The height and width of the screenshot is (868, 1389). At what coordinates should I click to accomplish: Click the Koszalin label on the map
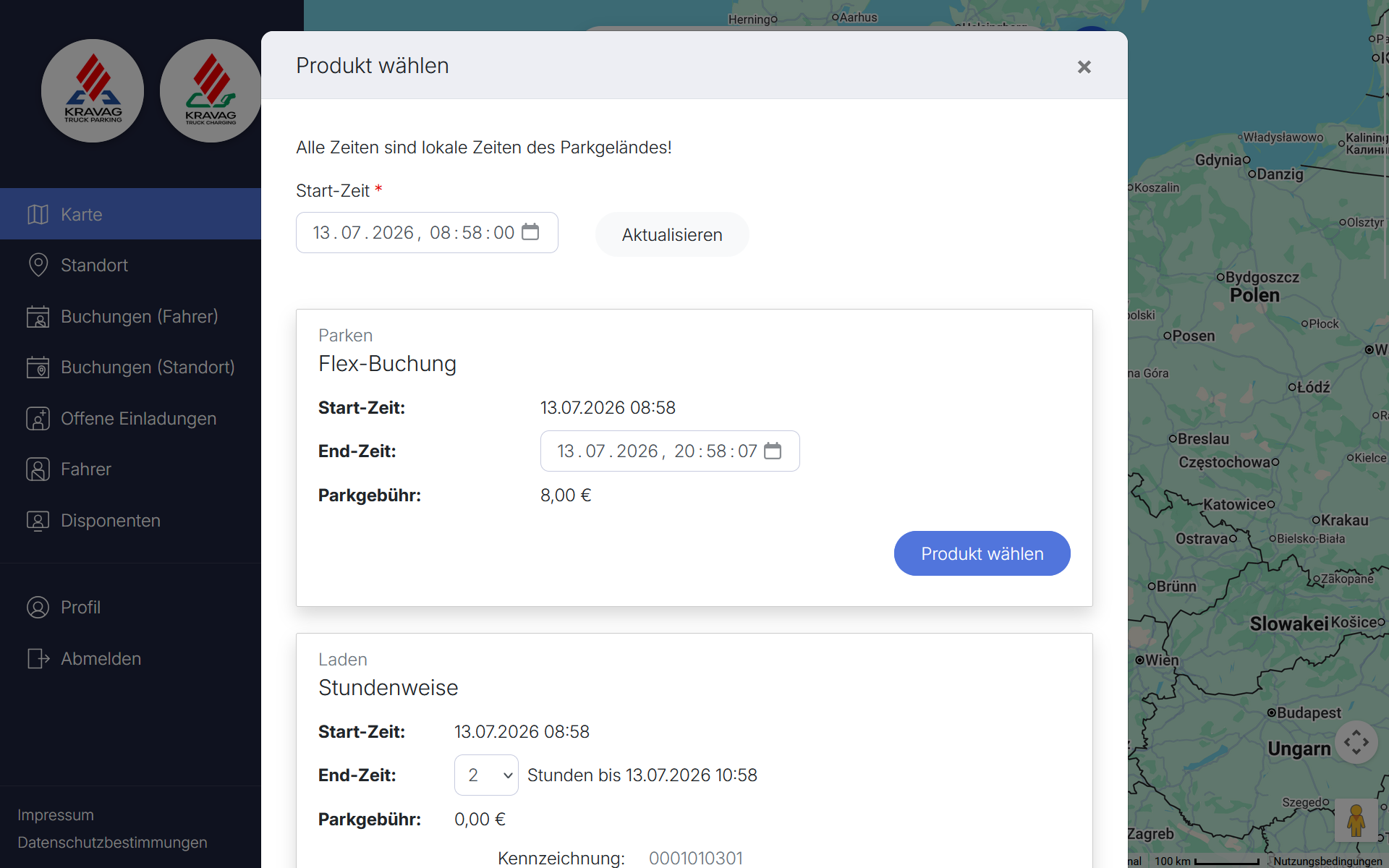click(x=1156, y=187)
